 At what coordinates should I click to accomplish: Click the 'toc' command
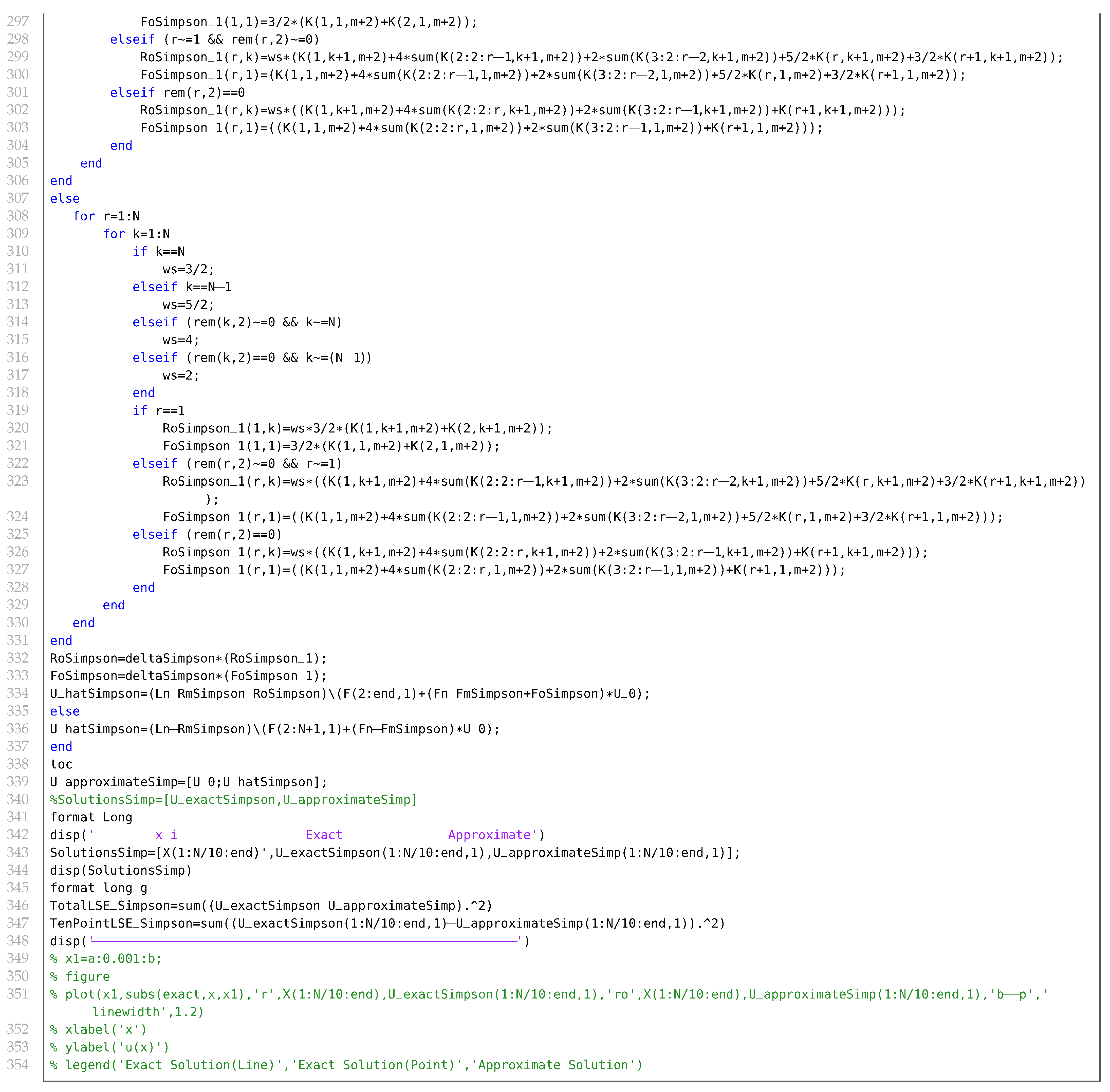tap(61, 764)
